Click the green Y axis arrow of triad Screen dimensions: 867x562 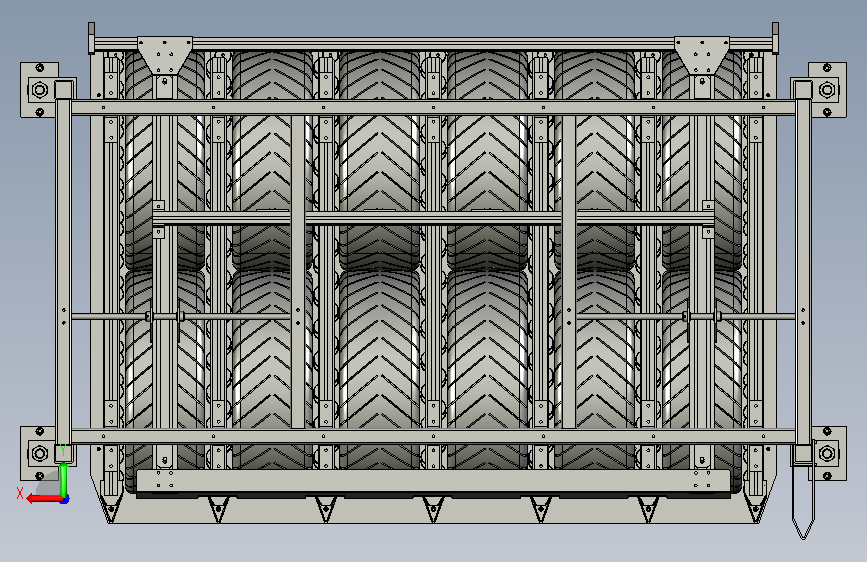pyautogui.click(x=64, y=479)
